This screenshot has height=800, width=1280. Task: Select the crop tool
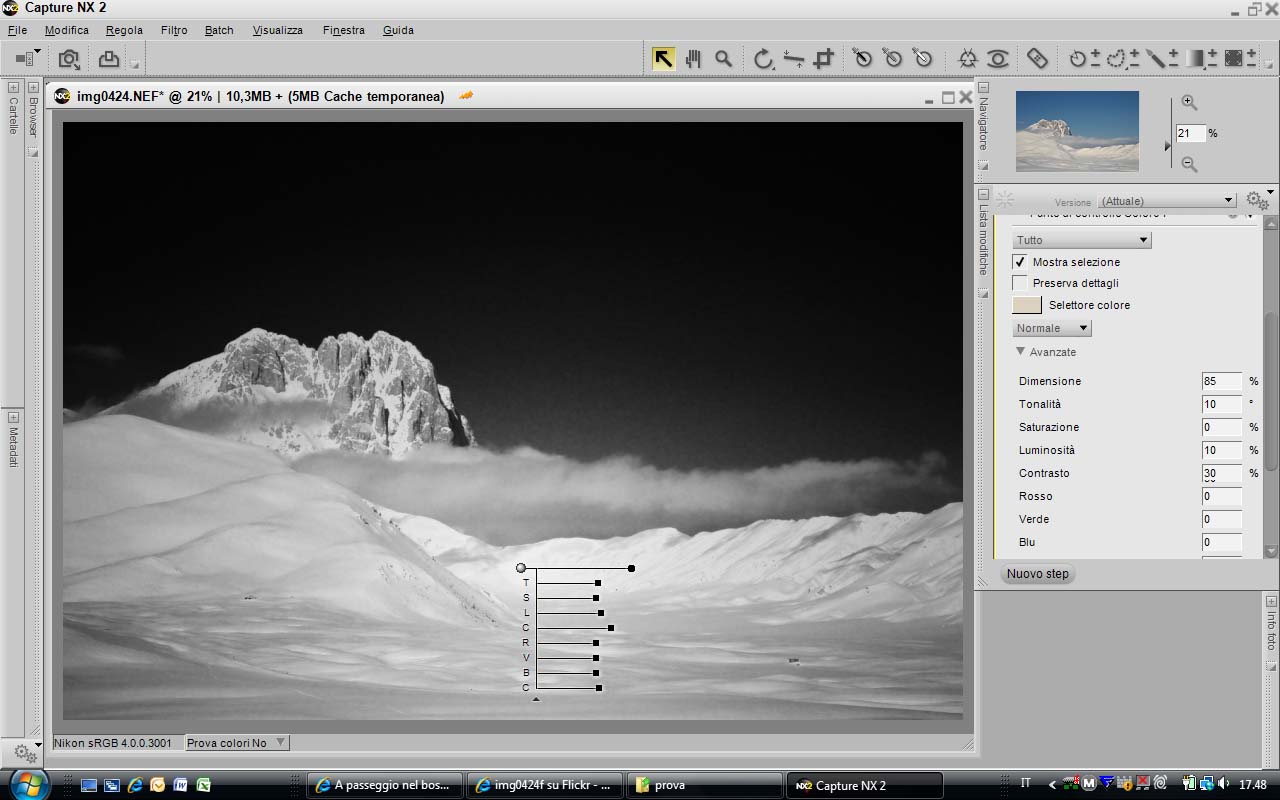(x=823, y=59)
